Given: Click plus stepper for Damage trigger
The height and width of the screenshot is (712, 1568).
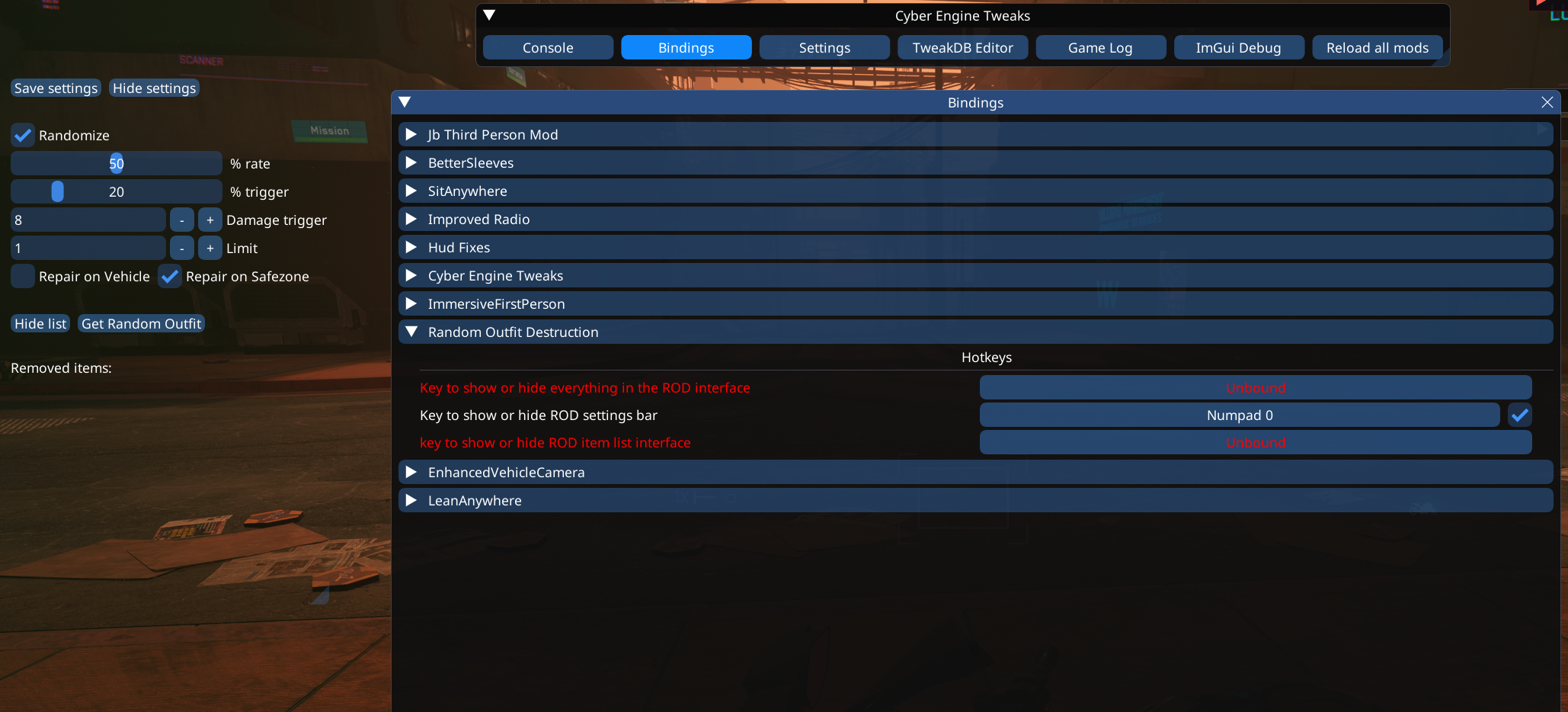Looking at the screenshot, I should pyautogui.click(x=210, y=220).
